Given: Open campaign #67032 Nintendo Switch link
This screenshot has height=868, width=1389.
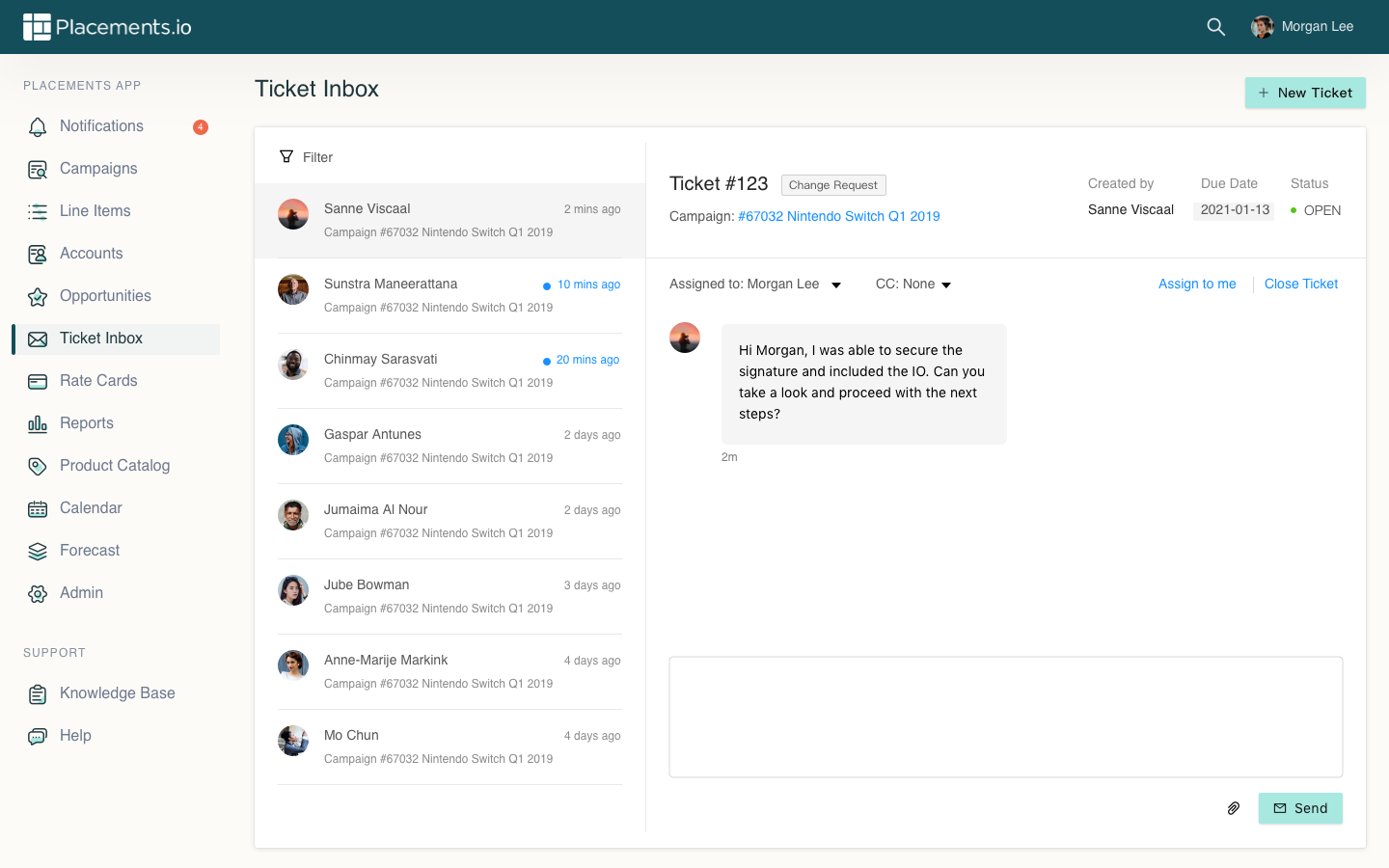Looking at the screenshot, I should pyautogui.click(x=838, y=216).
